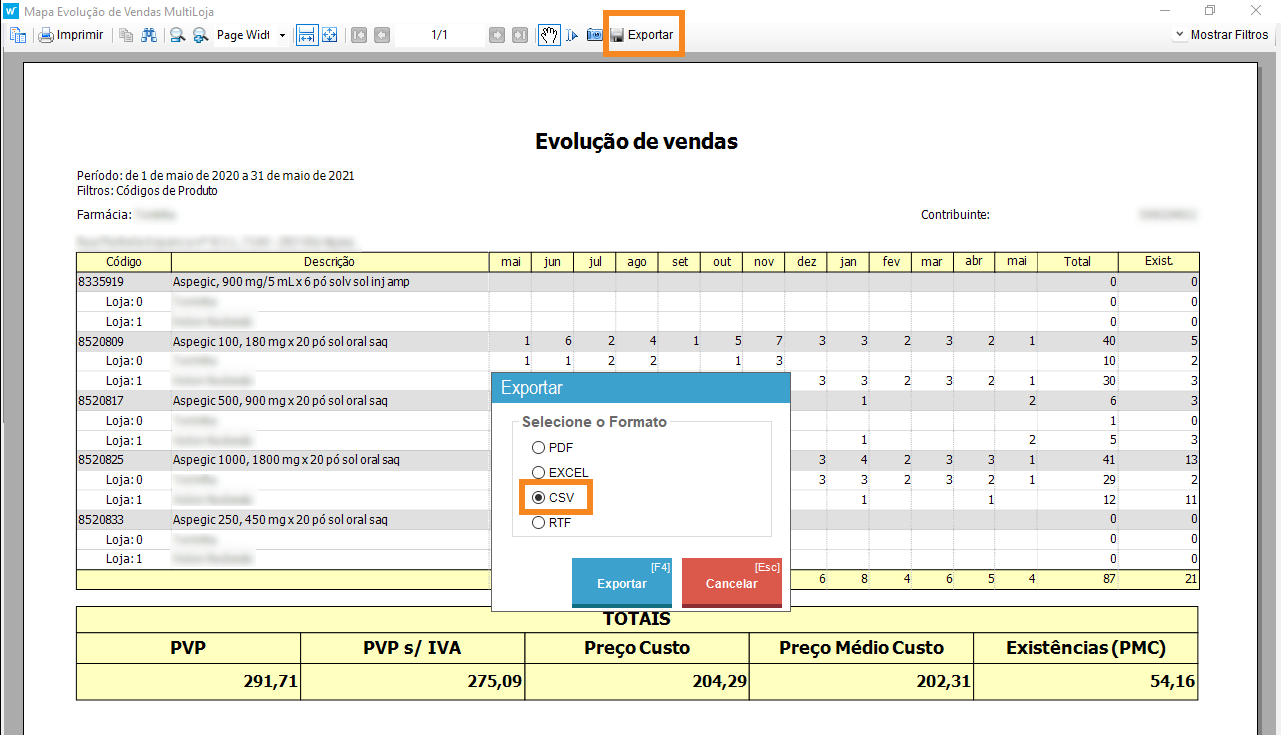
Task: Click the binoculars search icon
Action: click(x=149, y=35)
